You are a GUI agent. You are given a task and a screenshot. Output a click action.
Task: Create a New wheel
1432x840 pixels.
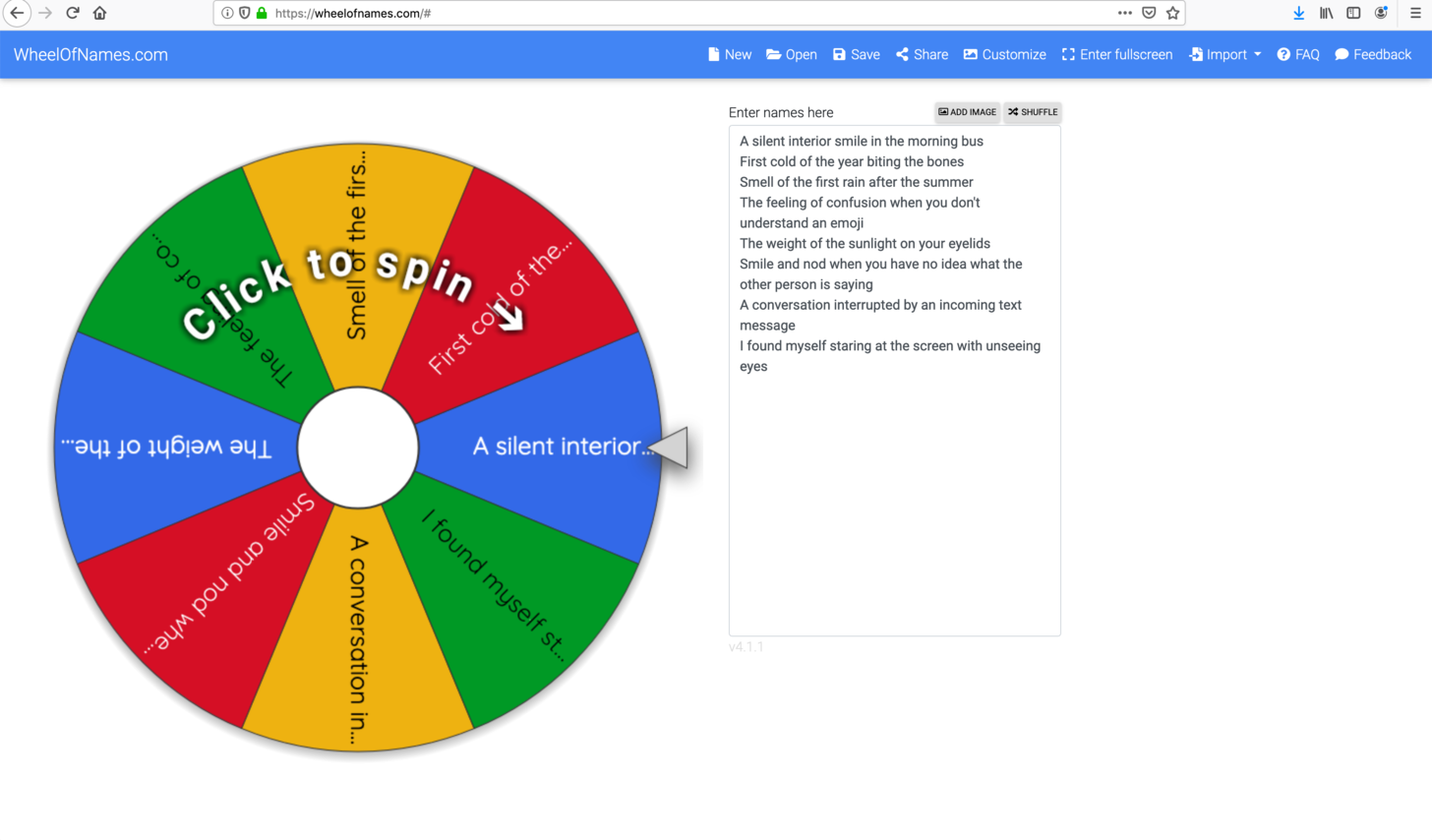click(x=729, y=54)
